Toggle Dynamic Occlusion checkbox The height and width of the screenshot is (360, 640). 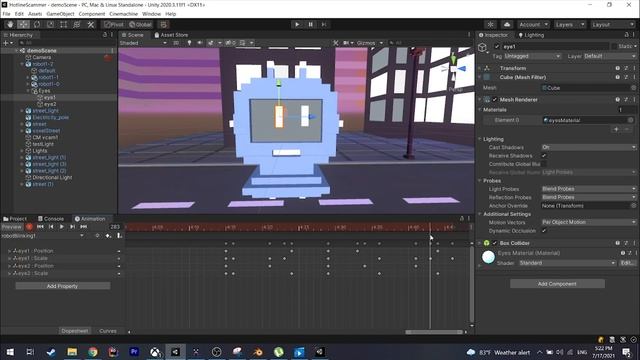coord(544,231)
